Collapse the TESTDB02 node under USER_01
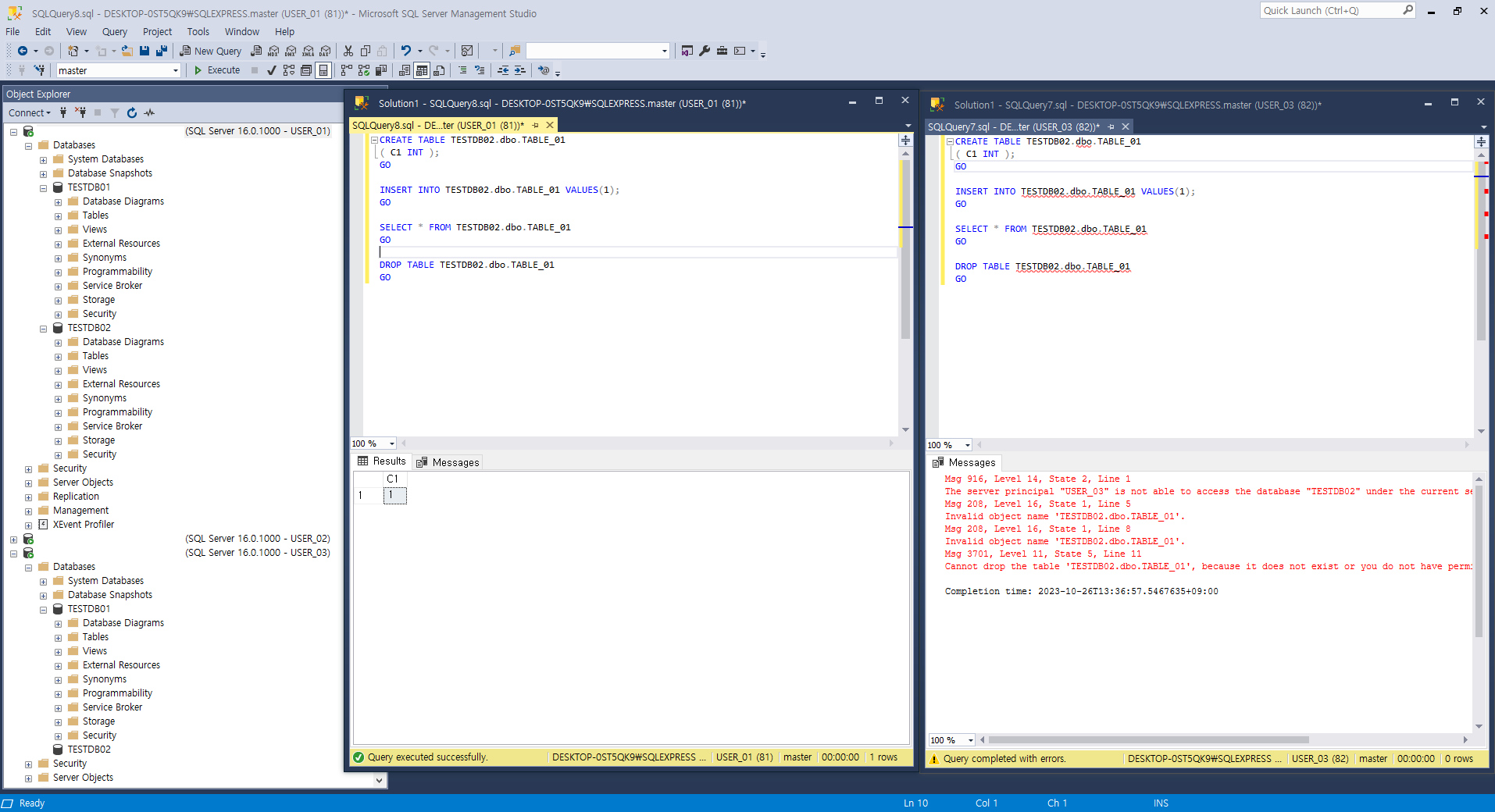 point(44,329)
